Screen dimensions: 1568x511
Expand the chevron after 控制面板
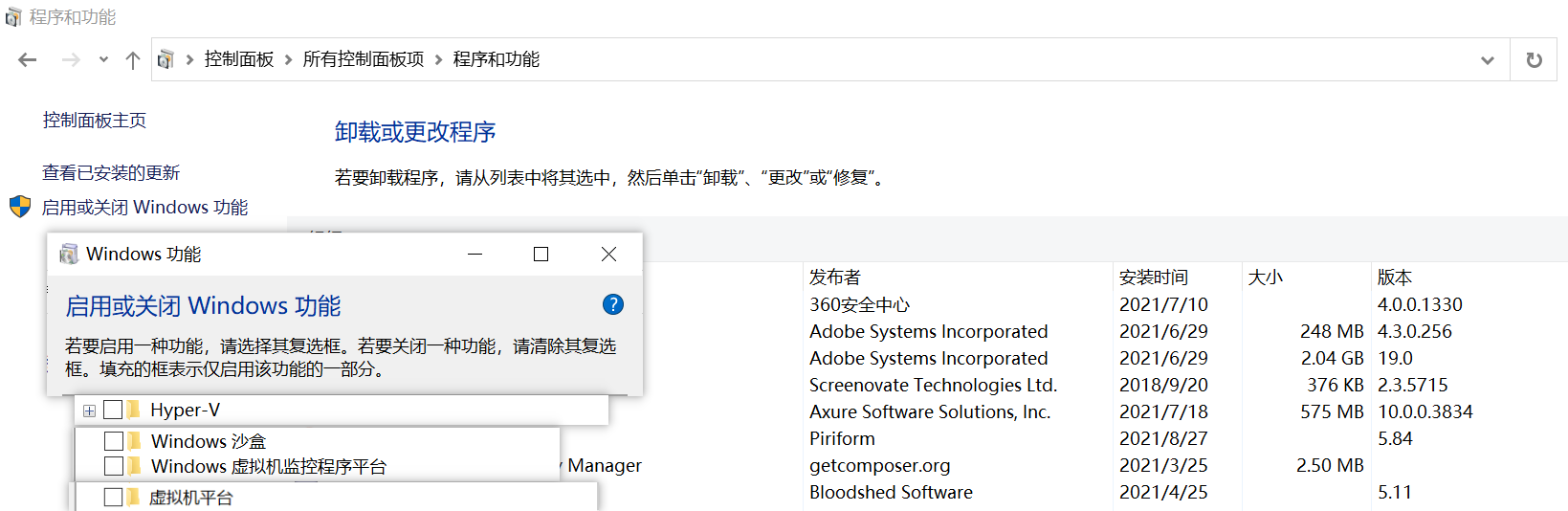coord(288,59)
